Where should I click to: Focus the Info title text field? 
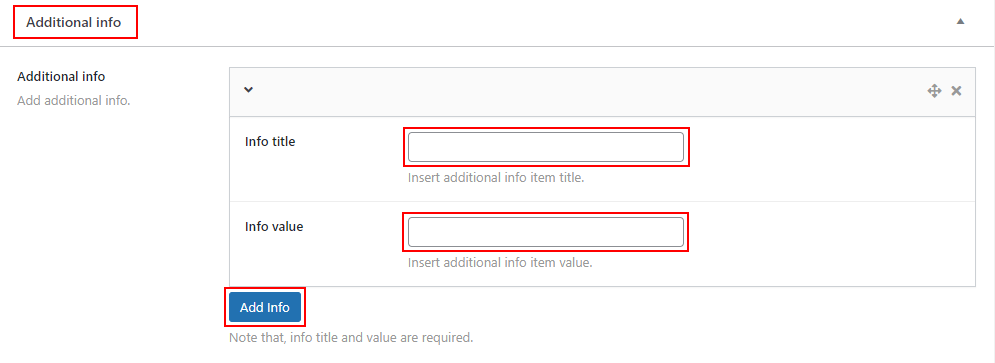[546, 147]
